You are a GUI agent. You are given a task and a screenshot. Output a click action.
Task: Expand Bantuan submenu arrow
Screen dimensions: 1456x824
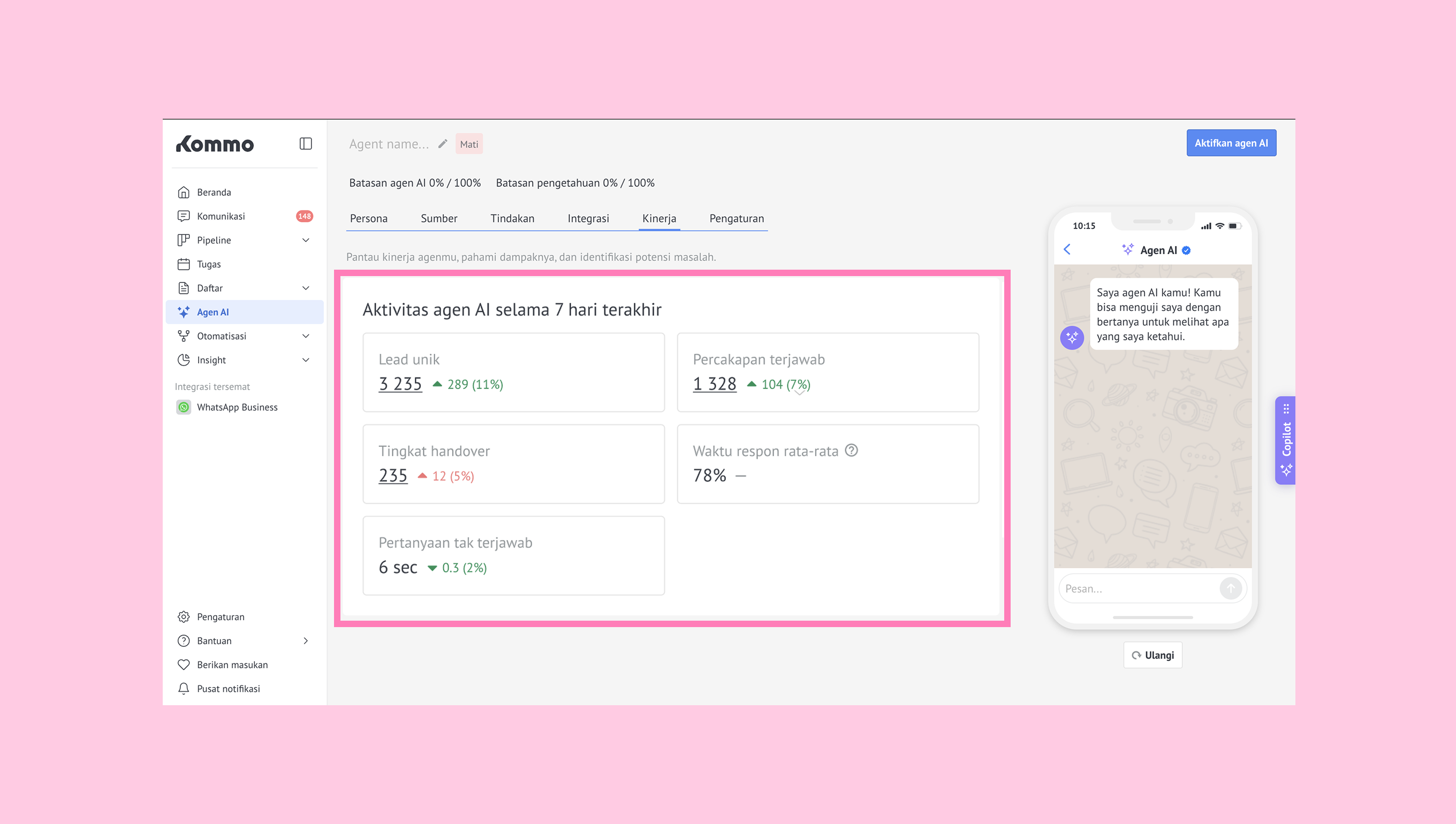pos(306,640)
